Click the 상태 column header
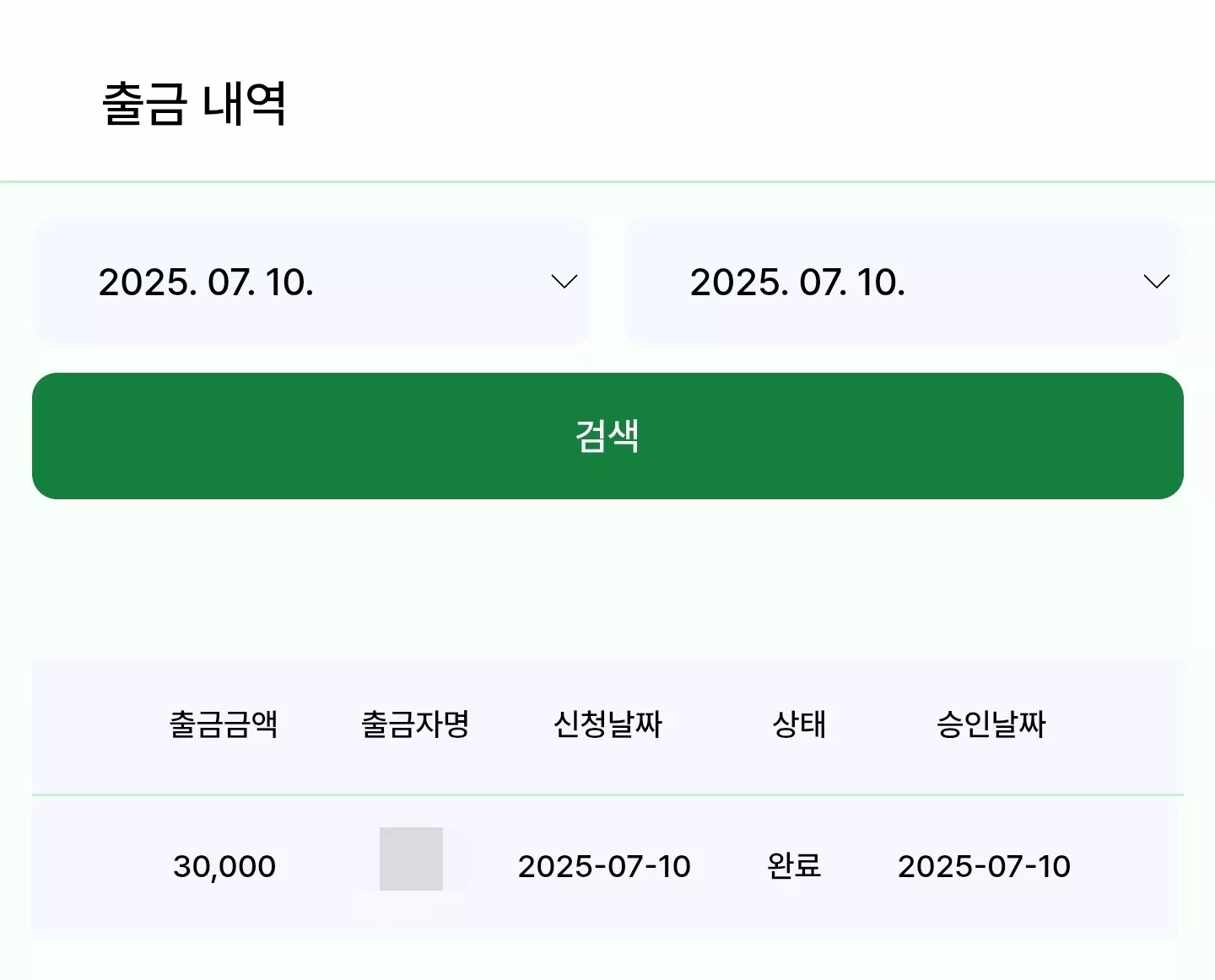This screenshot has width=1215, height=980. point(799,724)
